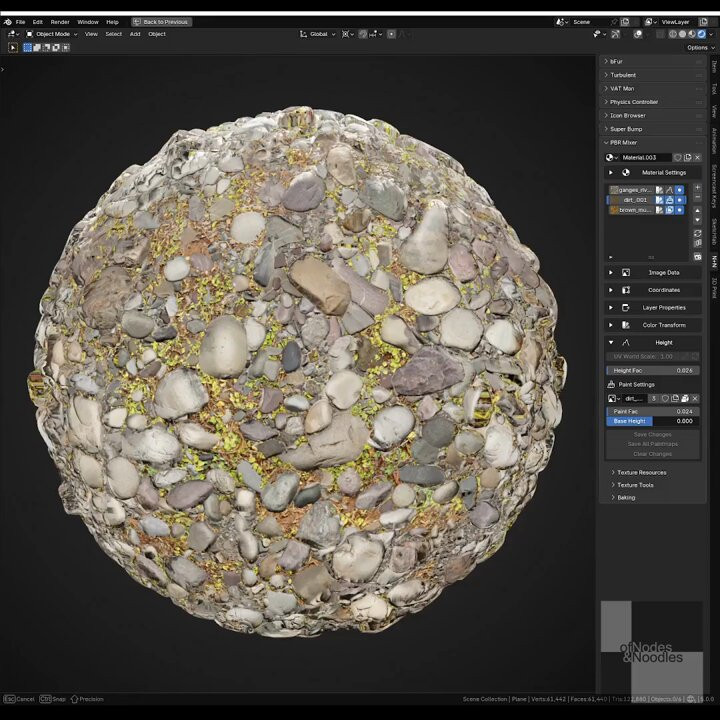Move the selected layer up with the arrow
This screenshot has height=720, width=720.
(697, 212)
